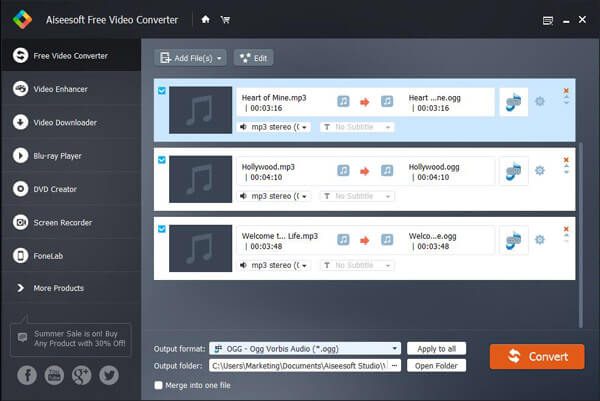Open the Add File(s) dropdown
600x401 pixels.
pos(191,58)
